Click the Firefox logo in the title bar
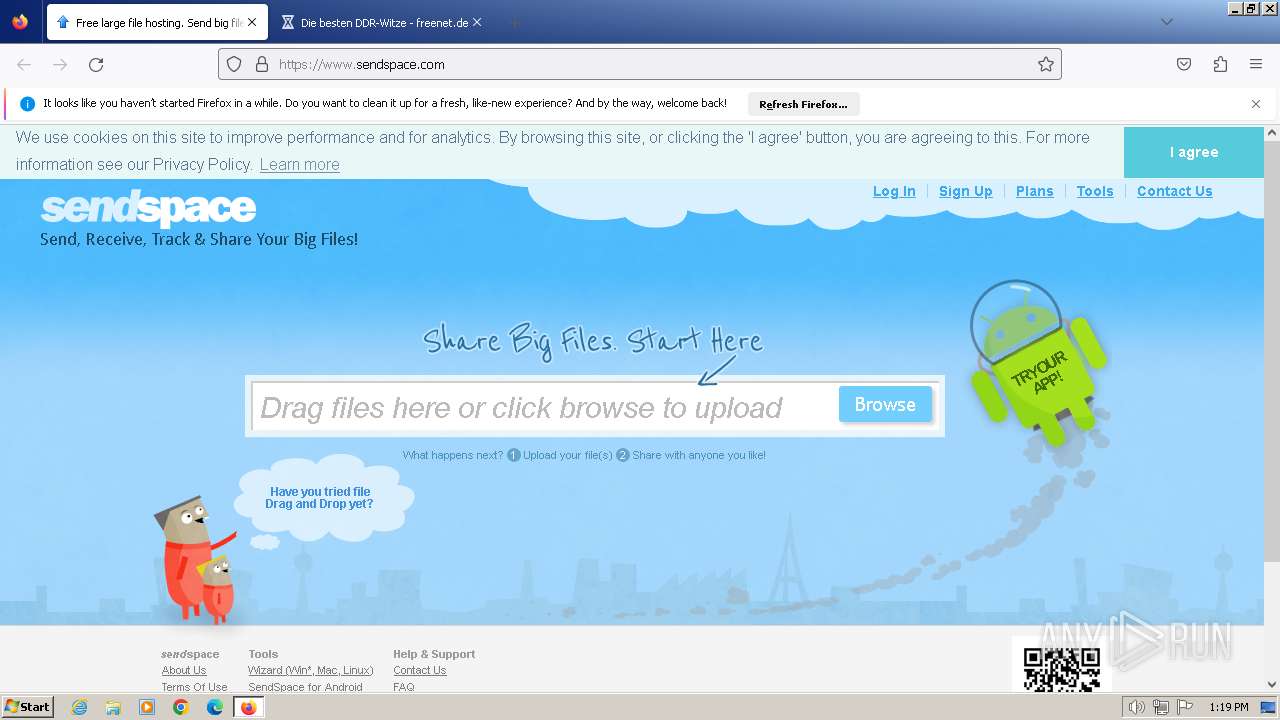The width and height of the screenshot is (1280, 720). (x=20, y=21)
